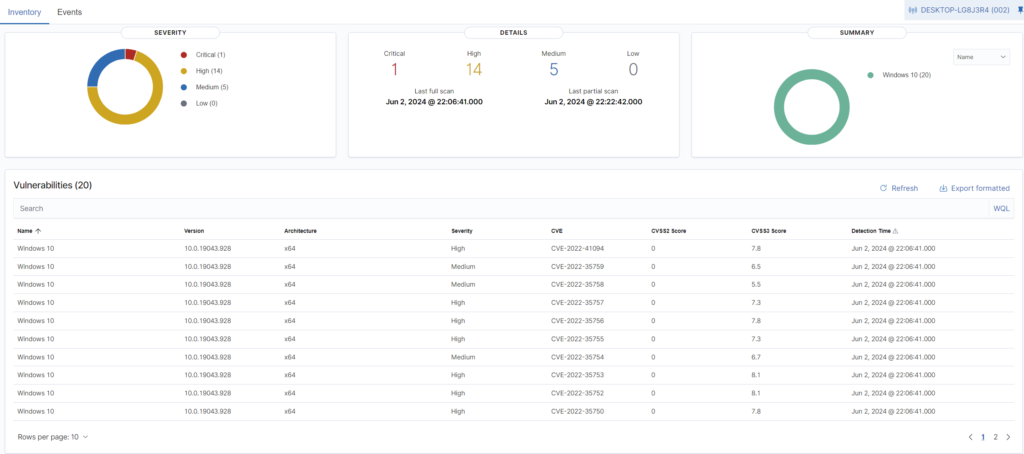1024x454 pixels.
Task: Click the sort arrow next to Name column
Action: coord(39,231)
